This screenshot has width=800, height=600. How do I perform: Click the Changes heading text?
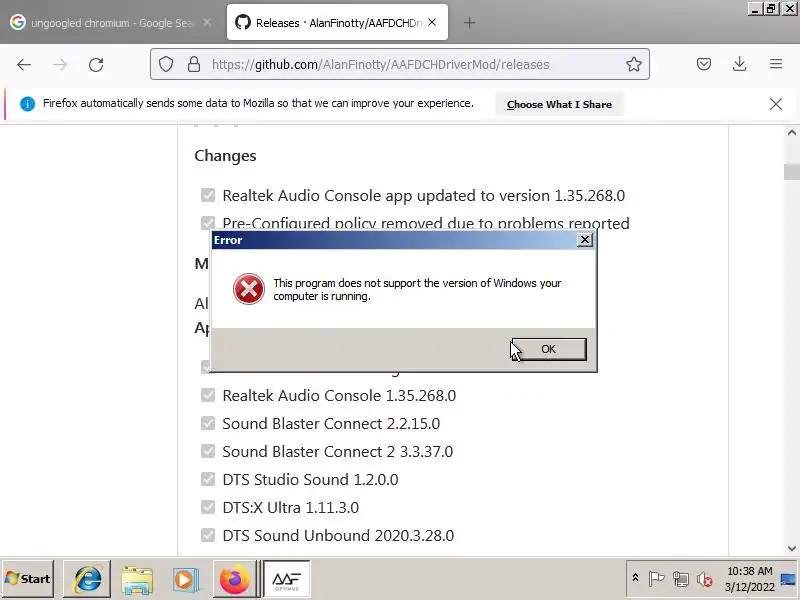(x=225, y=156)
